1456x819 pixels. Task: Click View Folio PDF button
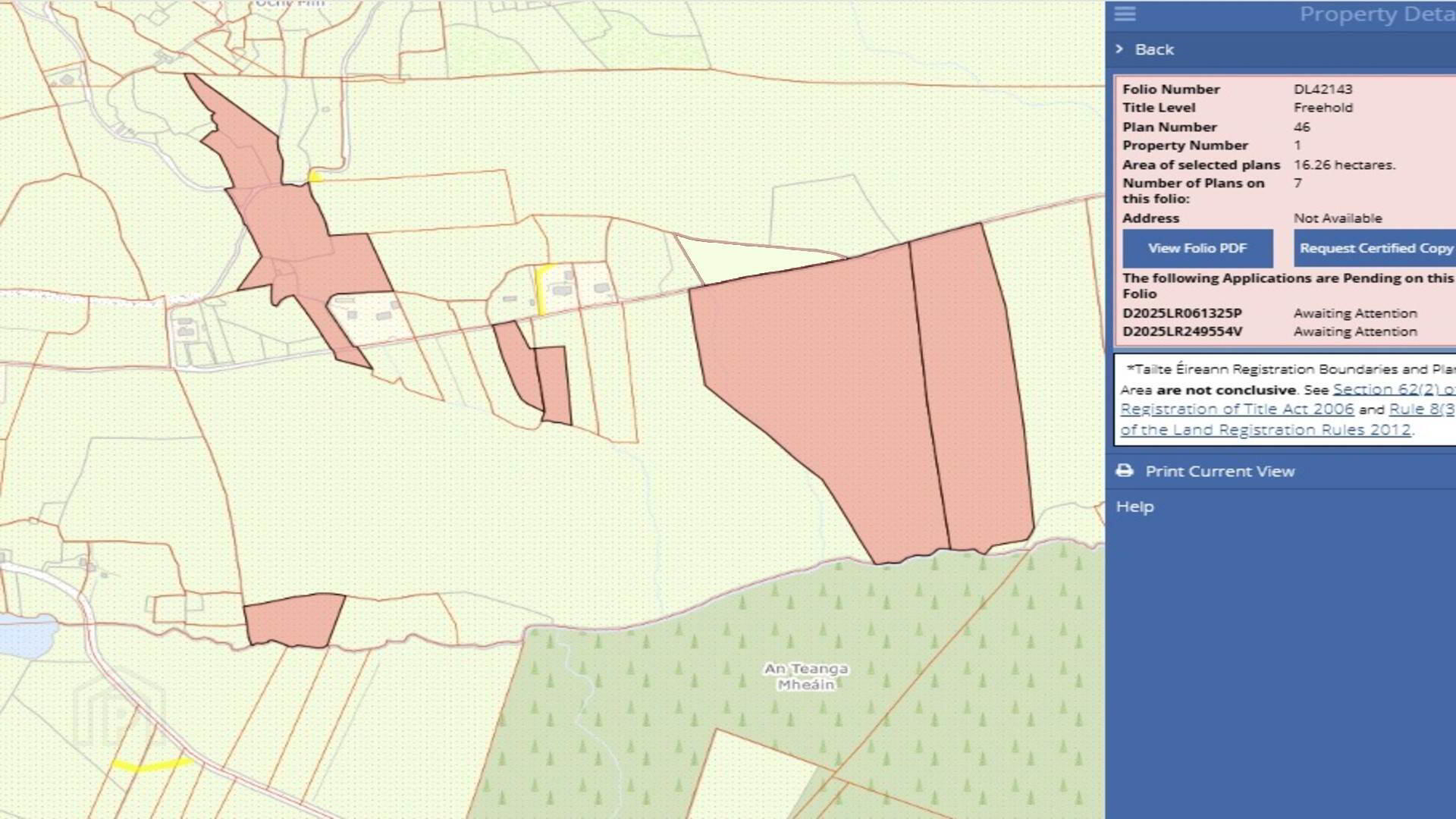pos(1197,248)
